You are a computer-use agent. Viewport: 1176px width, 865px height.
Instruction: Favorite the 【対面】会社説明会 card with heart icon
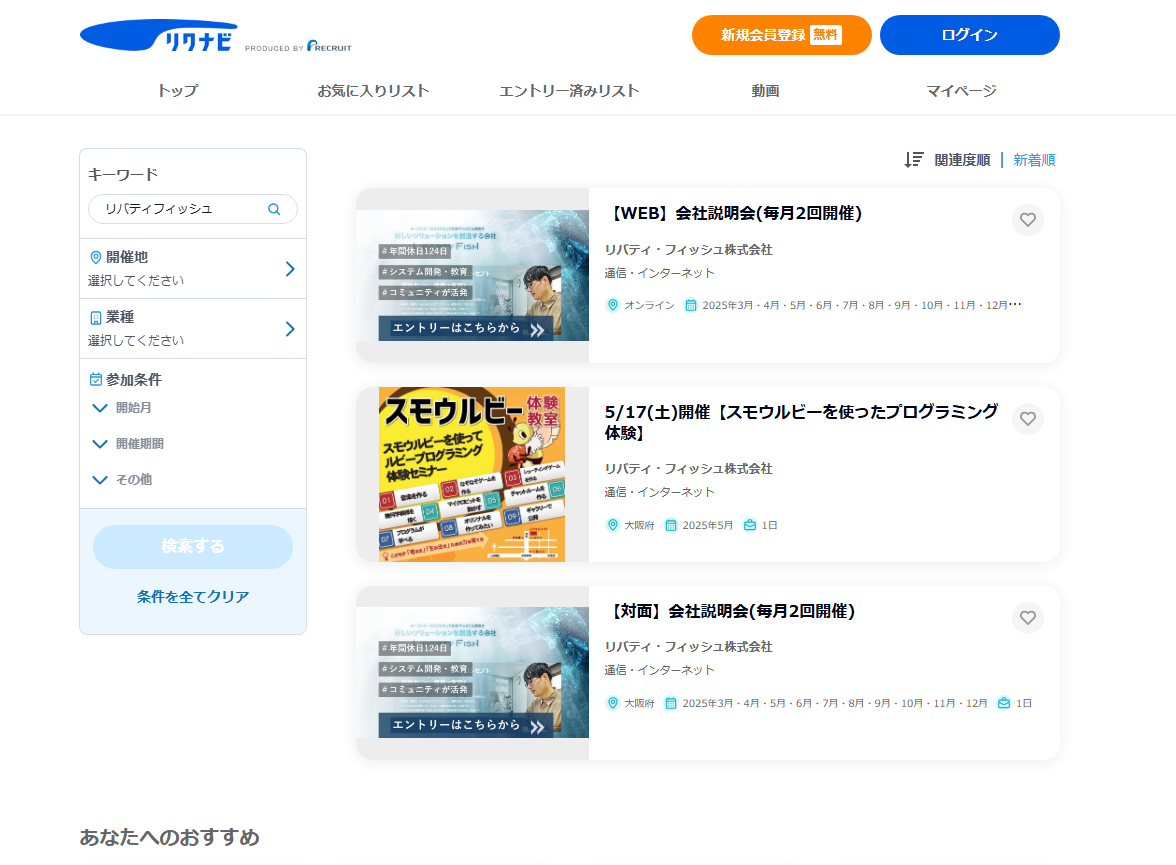pyautogui.click(x=1028, y=617)
